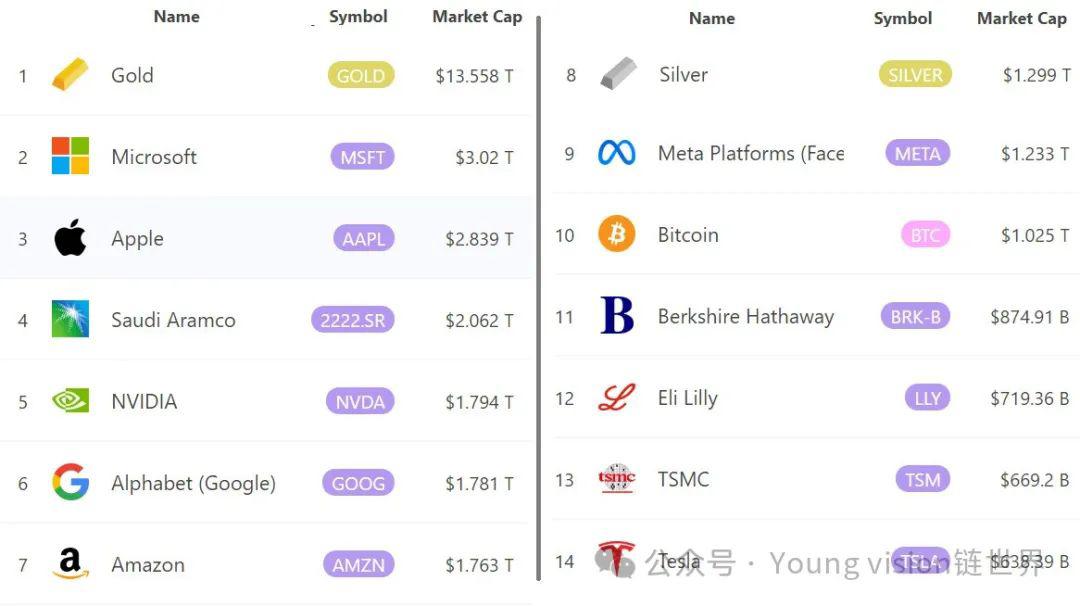Click the pink BTC symbol badge
This screenshot has height=606, width=1080.
coord(925,235)
